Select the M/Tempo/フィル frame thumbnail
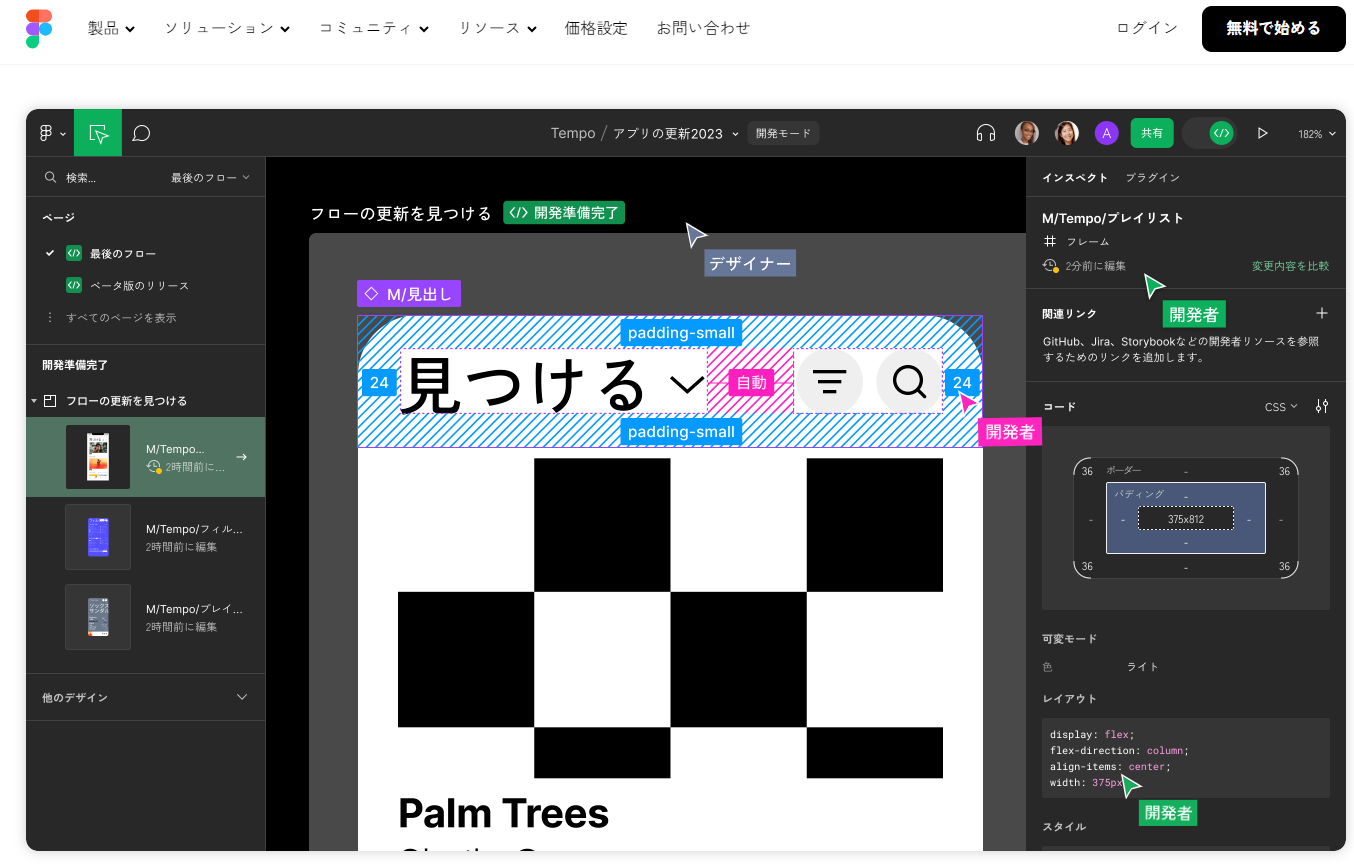Screen dimensions: 1354x864 coord(98,537)
